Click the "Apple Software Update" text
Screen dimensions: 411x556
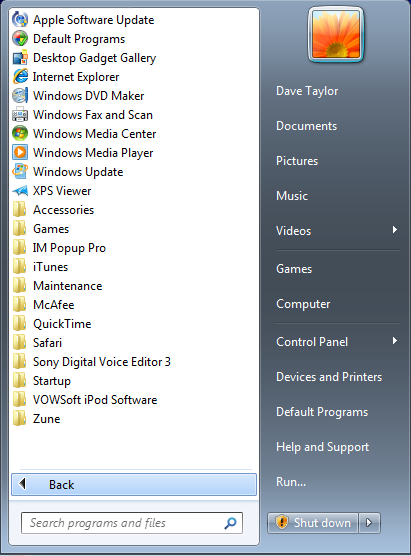(94, 20)
